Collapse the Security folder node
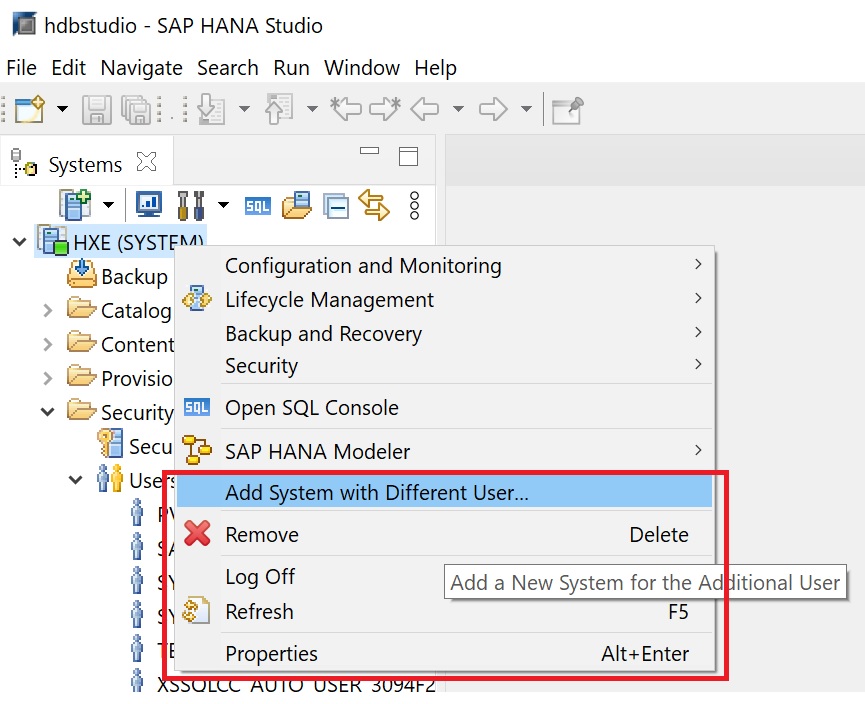 (47, 411)
